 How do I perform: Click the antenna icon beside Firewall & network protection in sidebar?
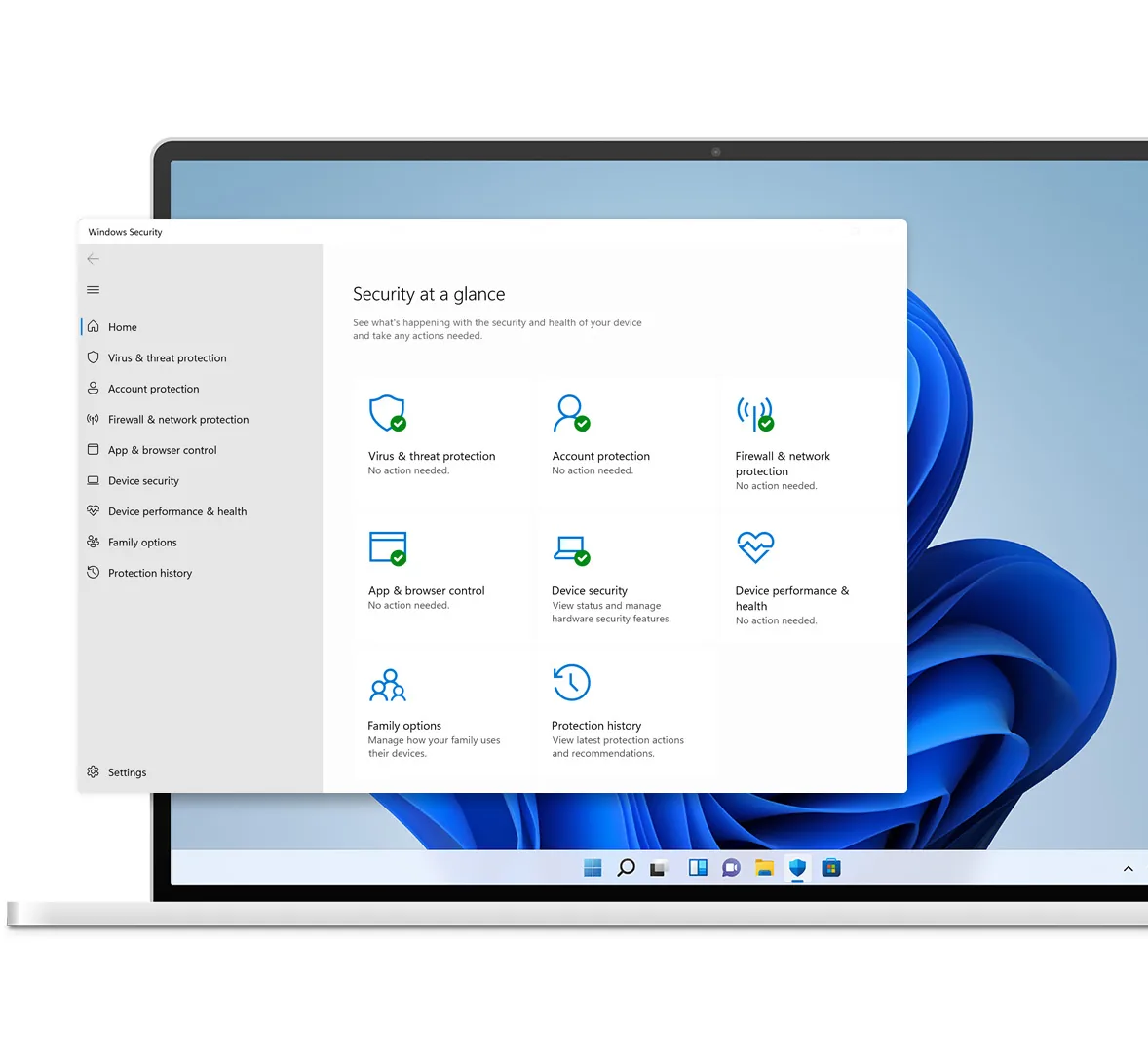[93, 419]
